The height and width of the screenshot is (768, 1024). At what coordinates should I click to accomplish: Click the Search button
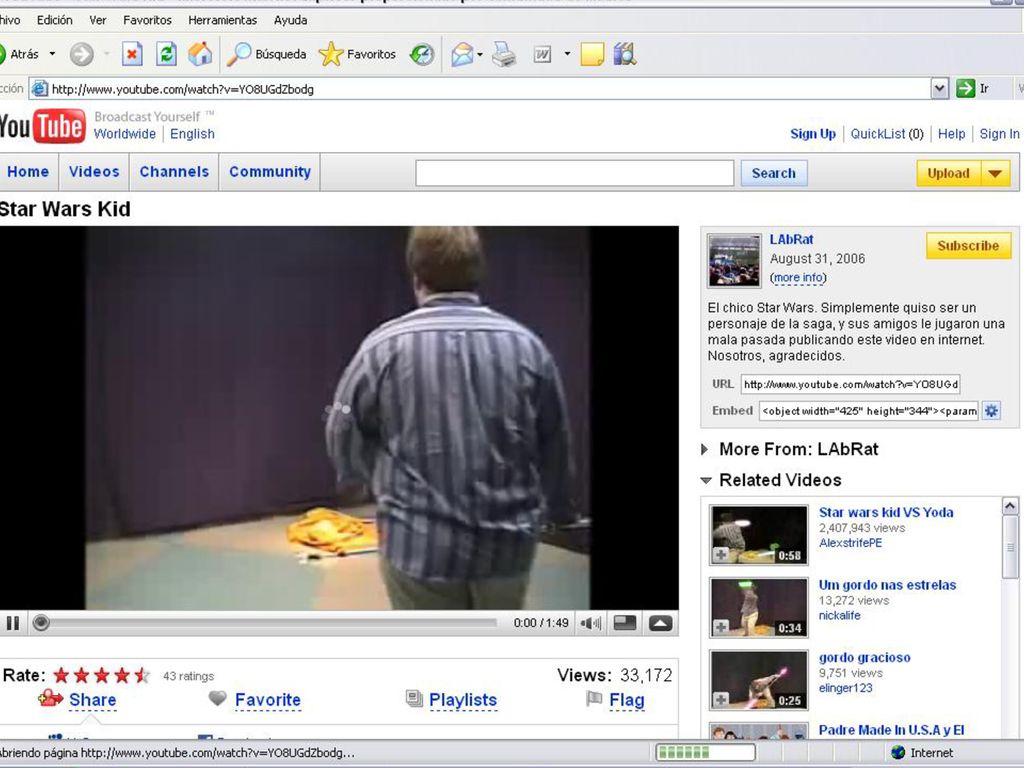pyautogui.click(x=774, y=173)
